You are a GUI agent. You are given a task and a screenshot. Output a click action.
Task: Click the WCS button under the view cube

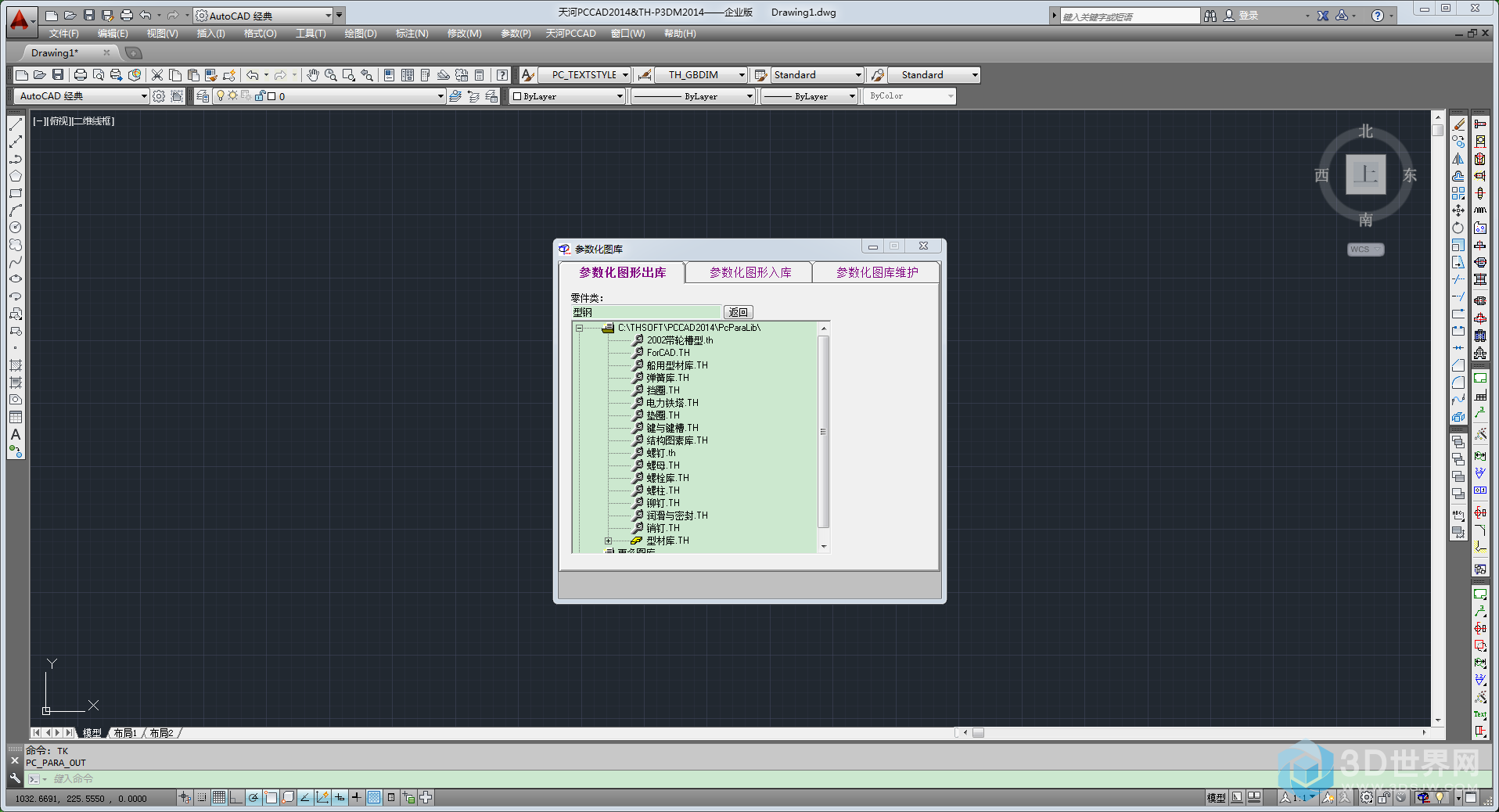(x=1365, y=250)
